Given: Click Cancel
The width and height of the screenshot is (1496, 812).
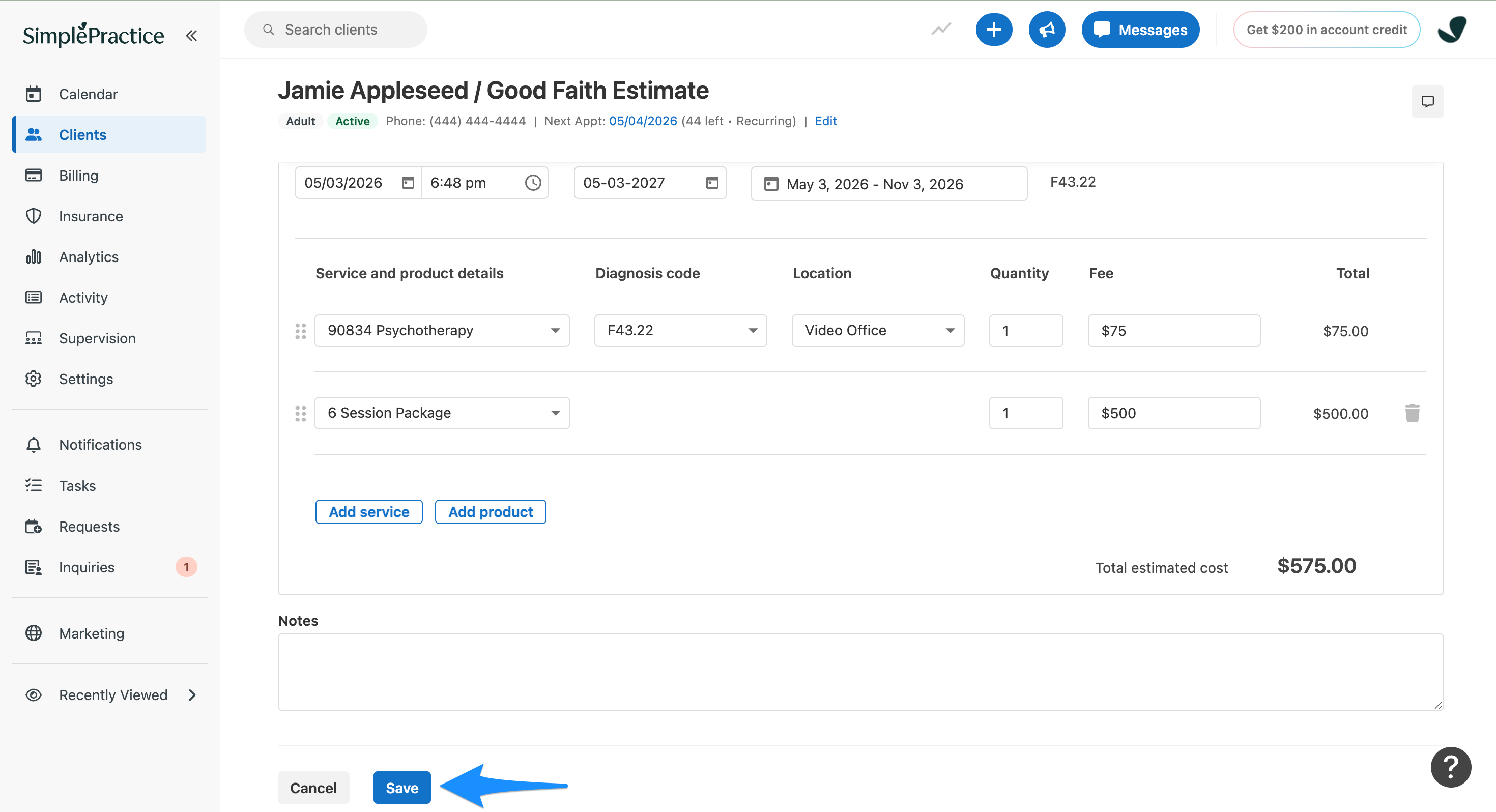Looking at the screenshot, I should (x=313, y=788).
